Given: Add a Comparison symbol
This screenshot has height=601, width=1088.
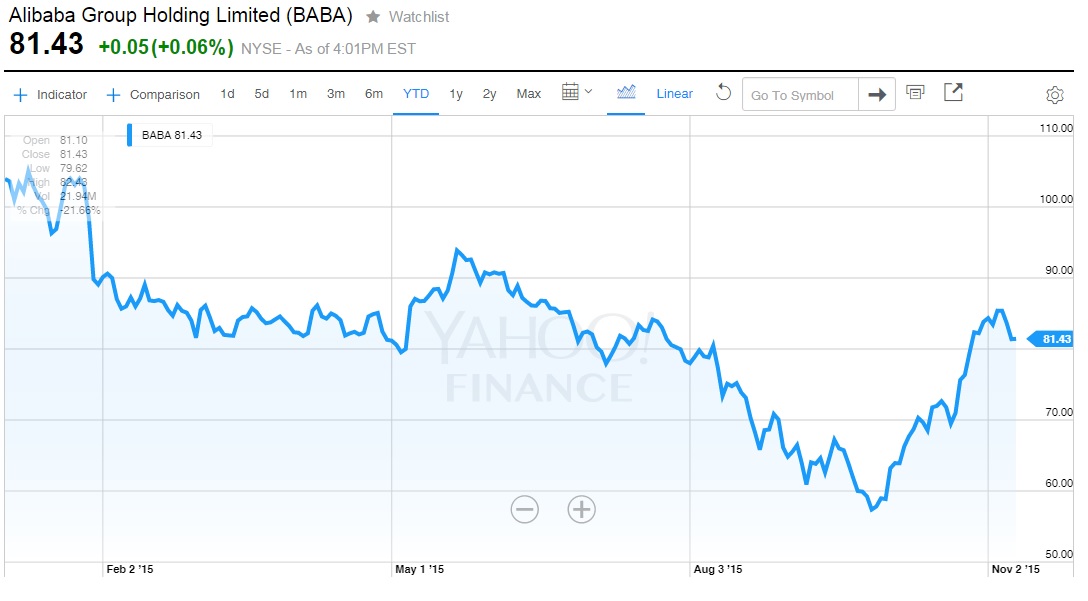Looking at the screenshot, I should 153,95.
